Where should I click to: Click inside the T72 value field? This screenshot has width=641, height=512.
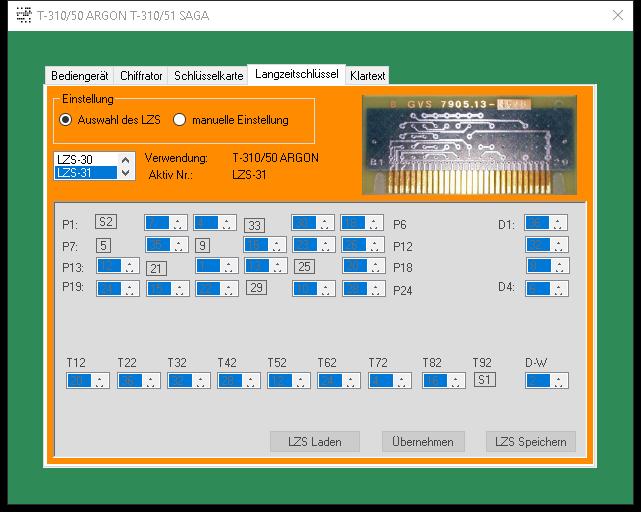pos(381,381)
